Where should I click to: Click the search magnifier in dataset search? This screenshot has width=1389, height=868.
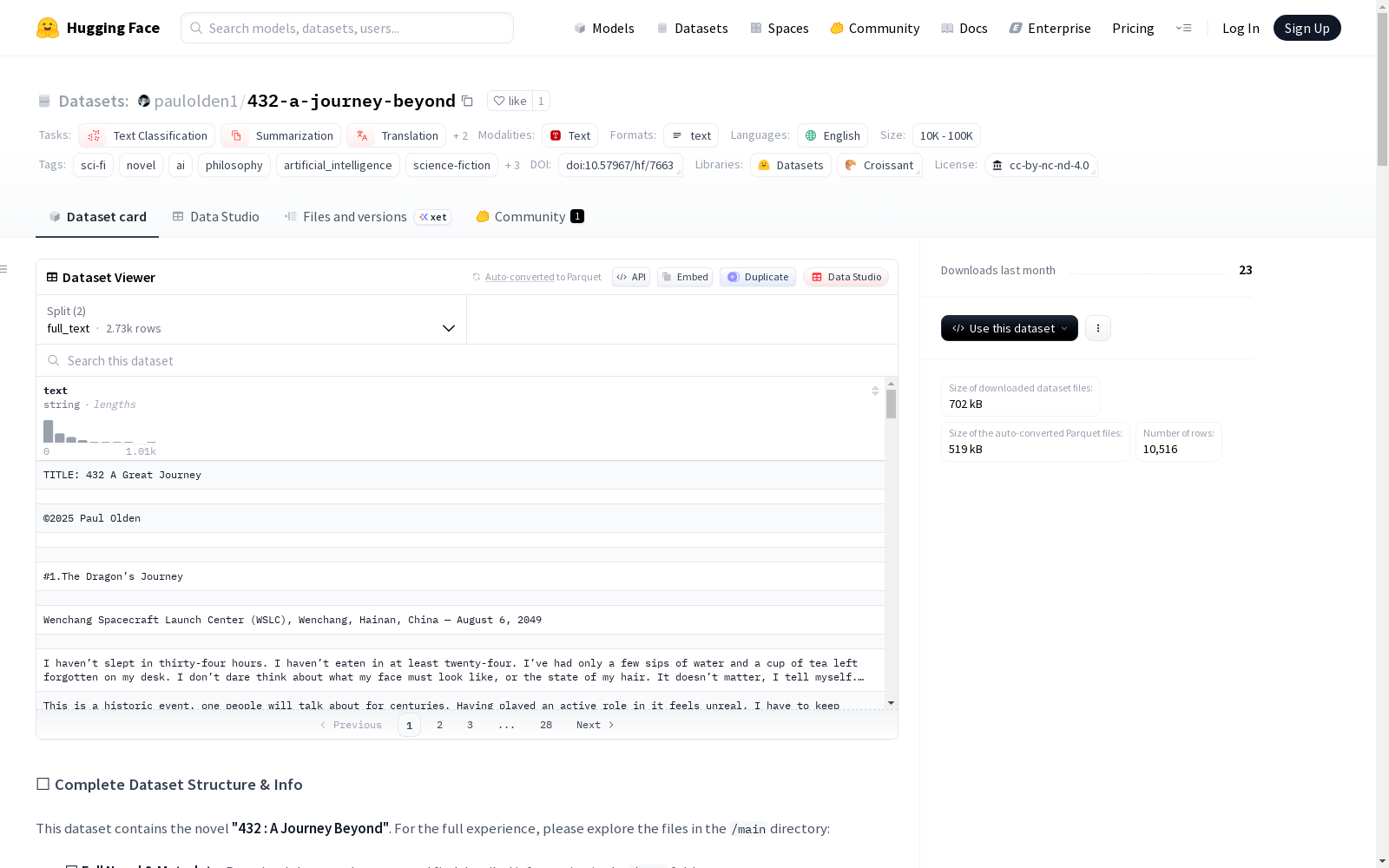[x=53, y=360]
